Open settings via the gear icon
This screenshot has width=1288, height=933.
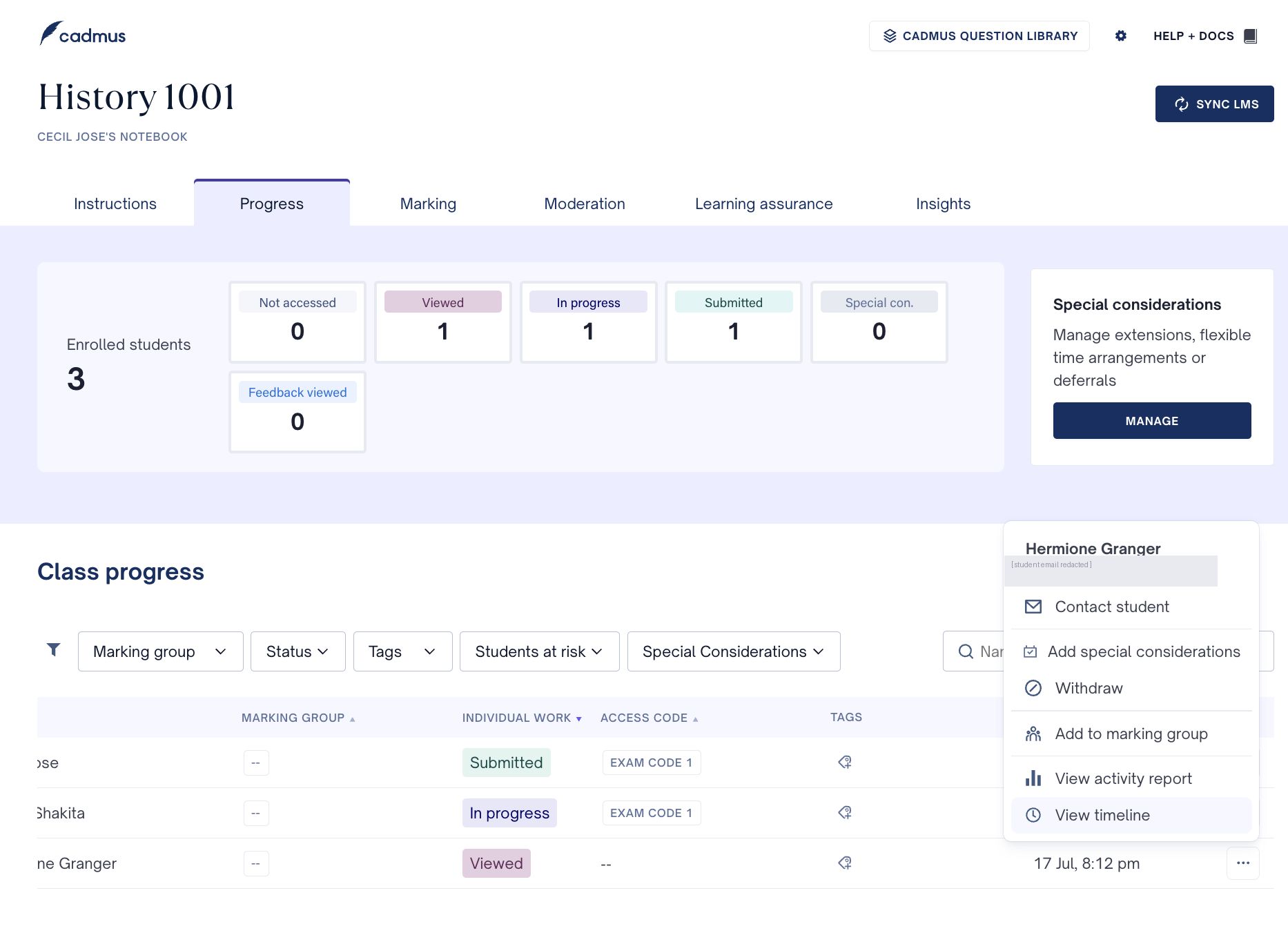click(1121, 36)
